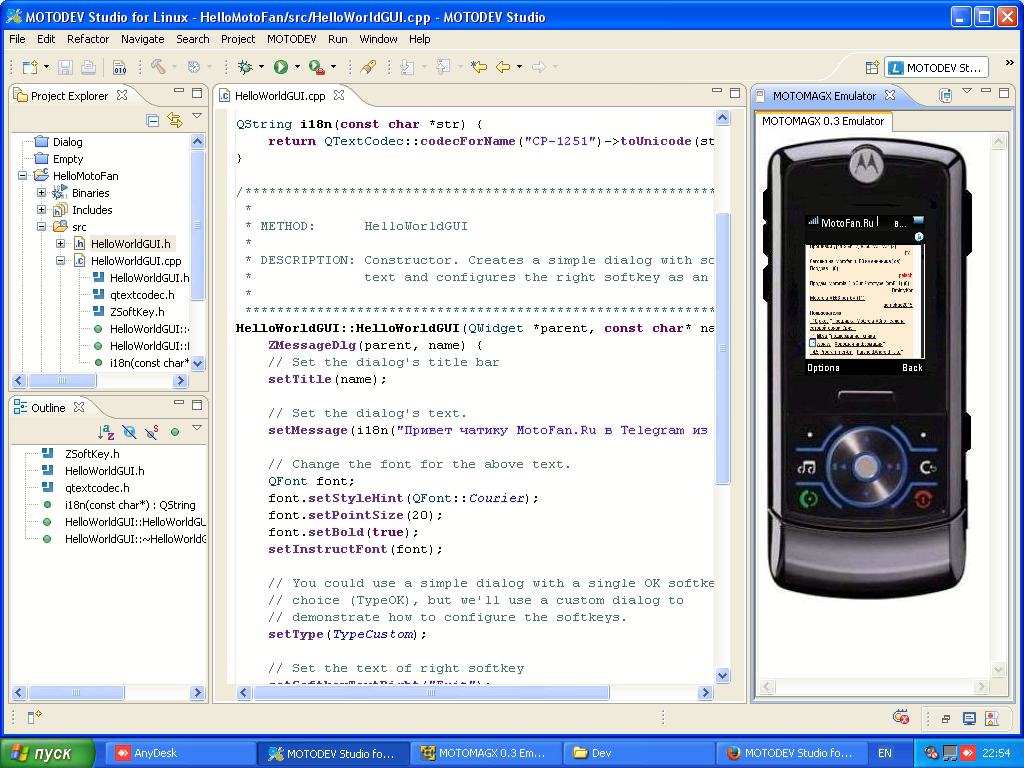
Task: Click the center select key on phone d-pad
Action: pyautogui.click(x=867, y=468)
